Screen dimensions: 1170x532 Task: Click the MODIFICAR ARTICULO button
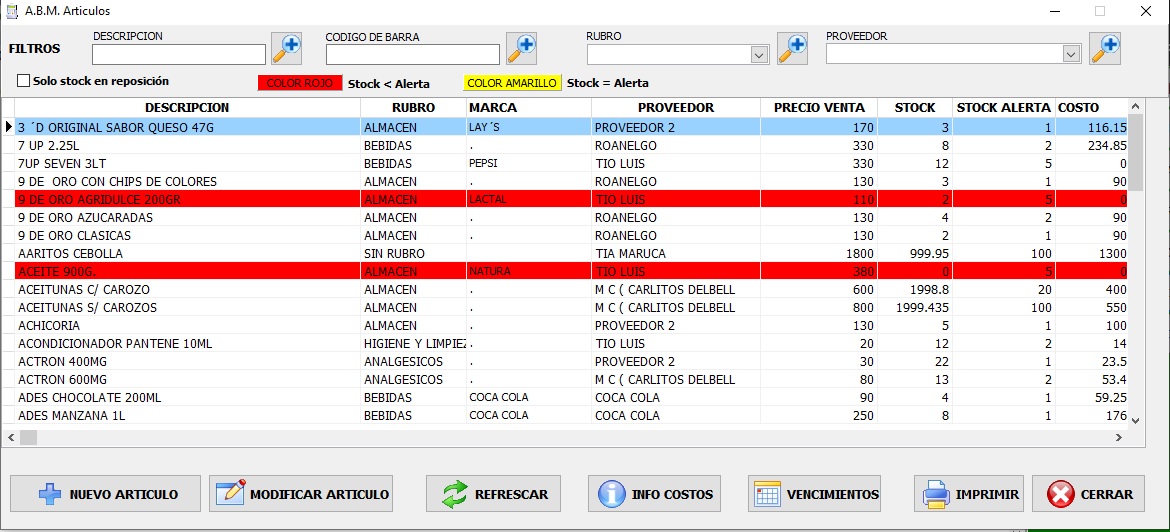coord(301,494)
